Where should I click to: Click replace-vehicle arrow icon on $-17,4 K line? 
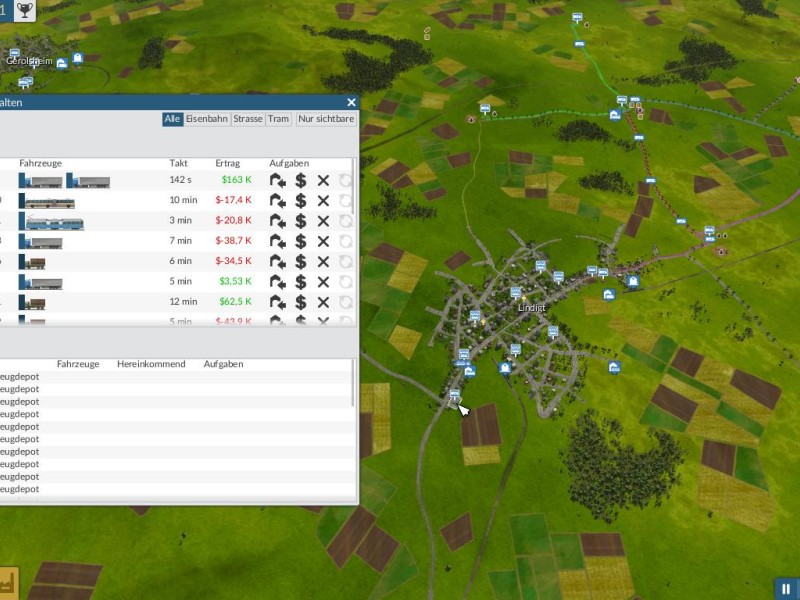pos(278,201)
